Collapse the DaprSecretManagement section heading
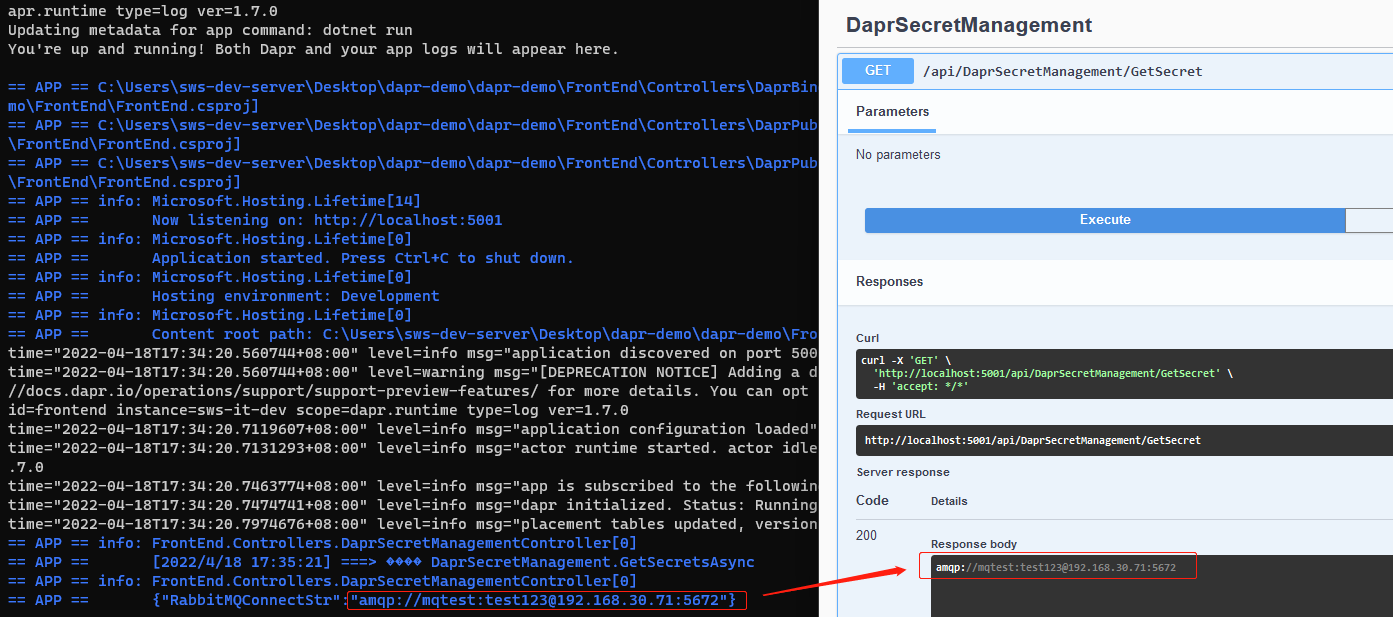Screen dimensions: 1393x617 969,26
